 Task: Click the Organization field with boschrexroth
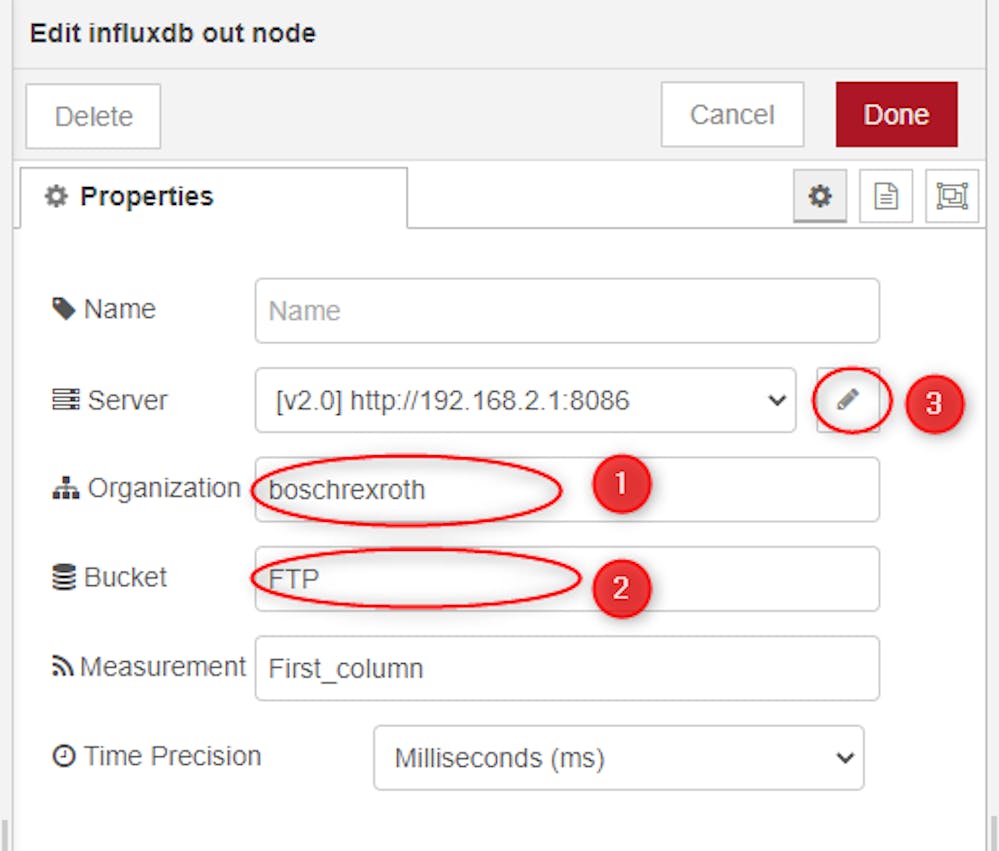coord(567,489)
